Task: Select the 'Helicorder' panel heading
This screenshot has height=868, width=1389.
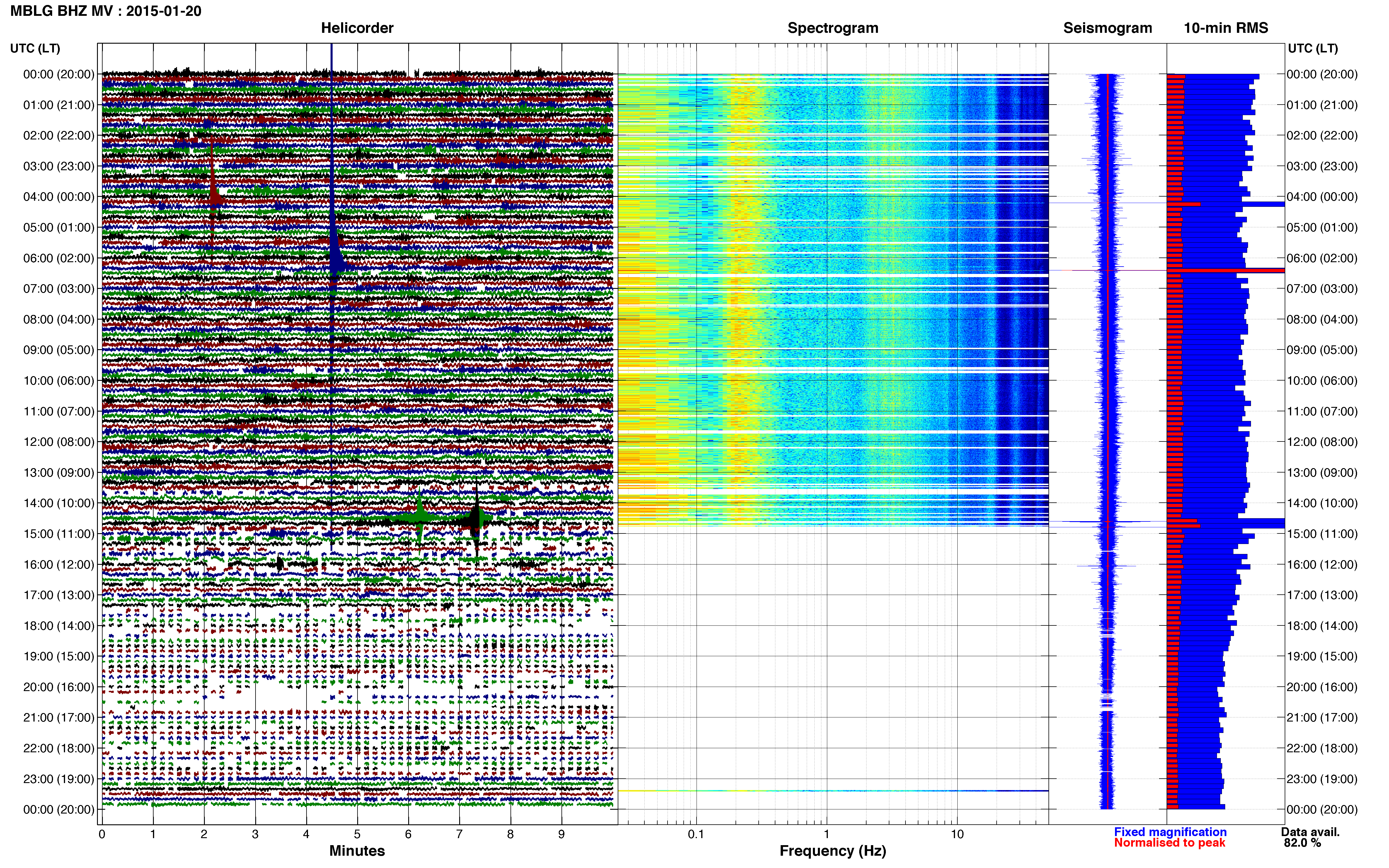Action: [357, 28]
